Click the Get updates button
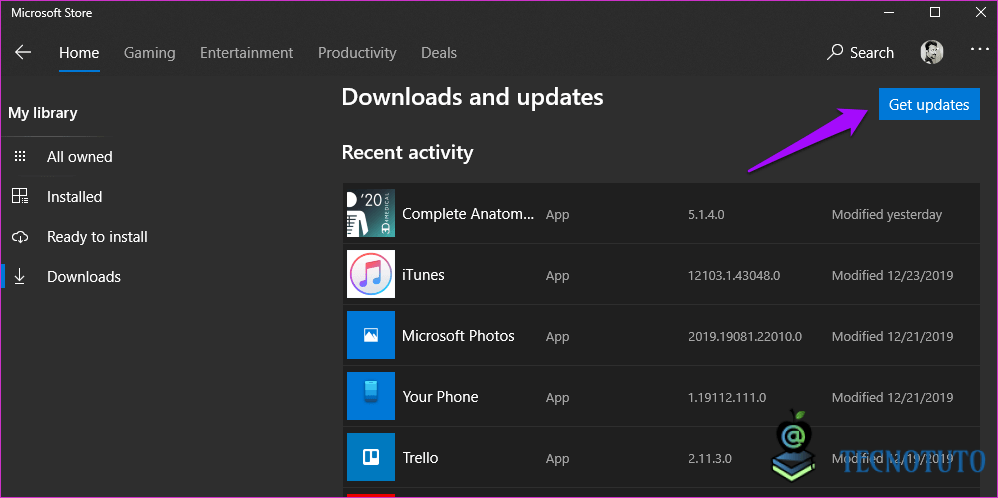Image resolution: width=998 pixels, height=498 pixels. (x=929, y=104)
